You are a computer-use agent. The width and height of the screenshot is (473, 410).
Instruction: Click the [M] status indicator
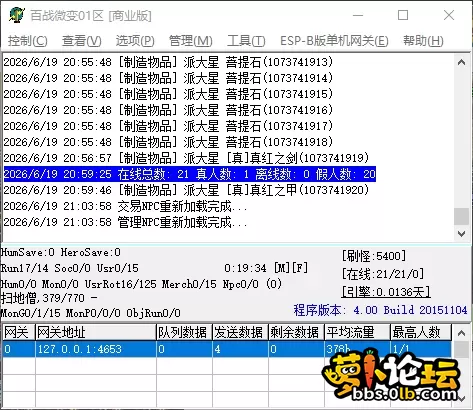282,268
